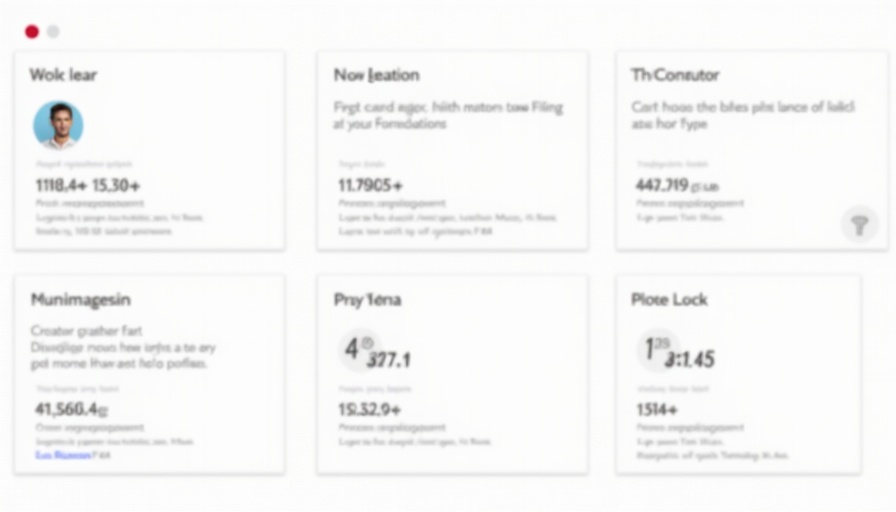896x512 pixels.
Task: Select the 1514+ figure in Plote Lock
Action: pyautogui.click(x=657, y=408)
